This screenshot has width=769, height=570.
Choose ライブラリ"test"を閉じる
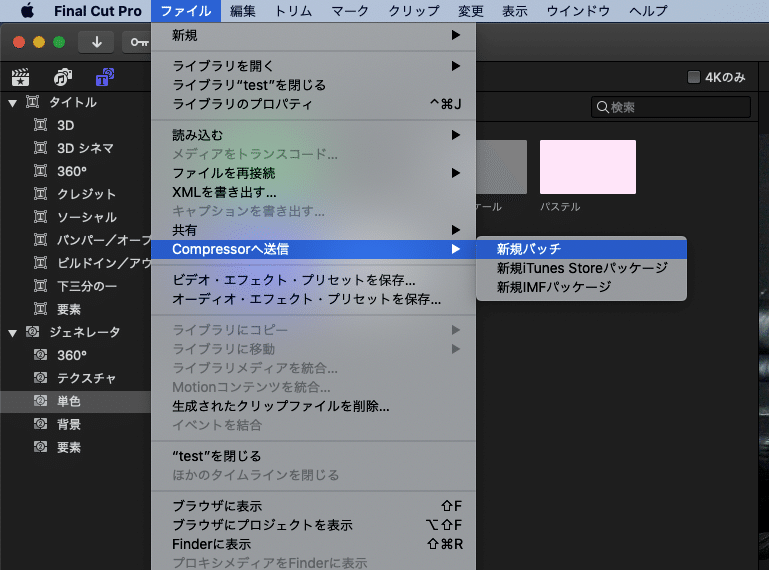click(x=313, y=85)
